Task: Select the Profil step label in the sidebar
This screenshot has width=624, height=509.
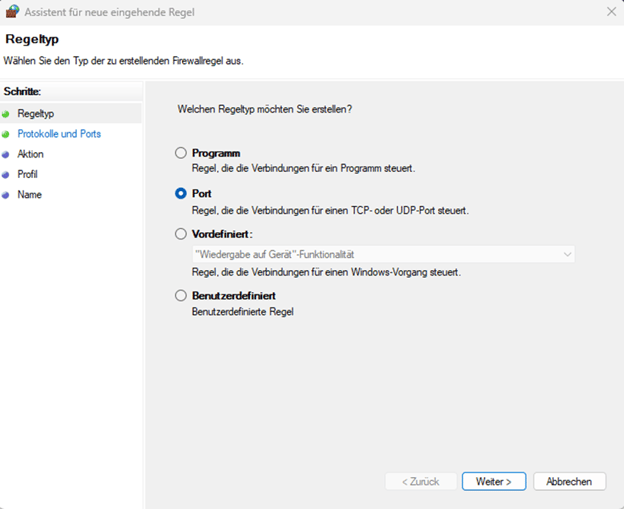Action: [x=27, y=174]
